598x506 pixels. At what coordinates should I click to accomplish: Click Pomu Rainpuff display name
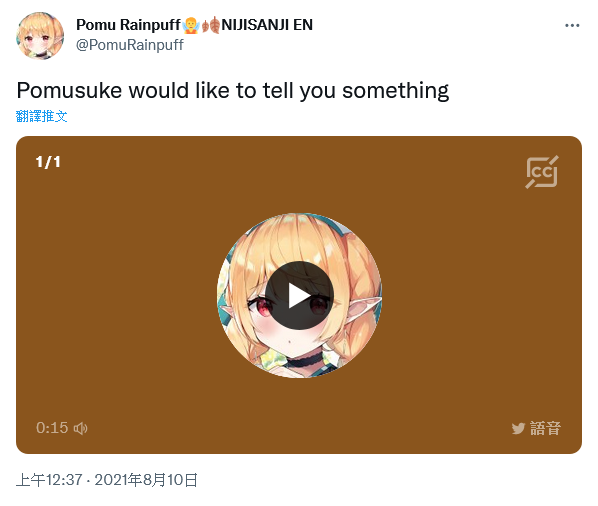128,25
